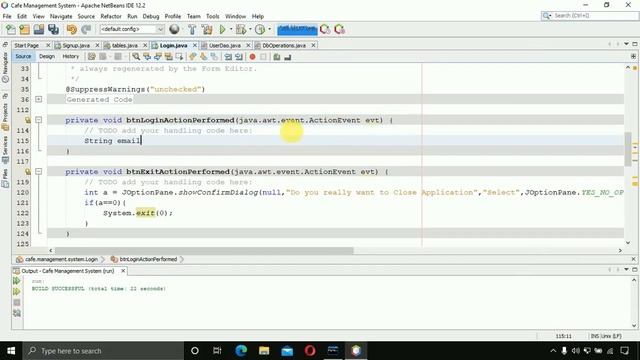Click the first garbage collection icon after memory bar
Screen dimensions: 640x360
(325, 29)
